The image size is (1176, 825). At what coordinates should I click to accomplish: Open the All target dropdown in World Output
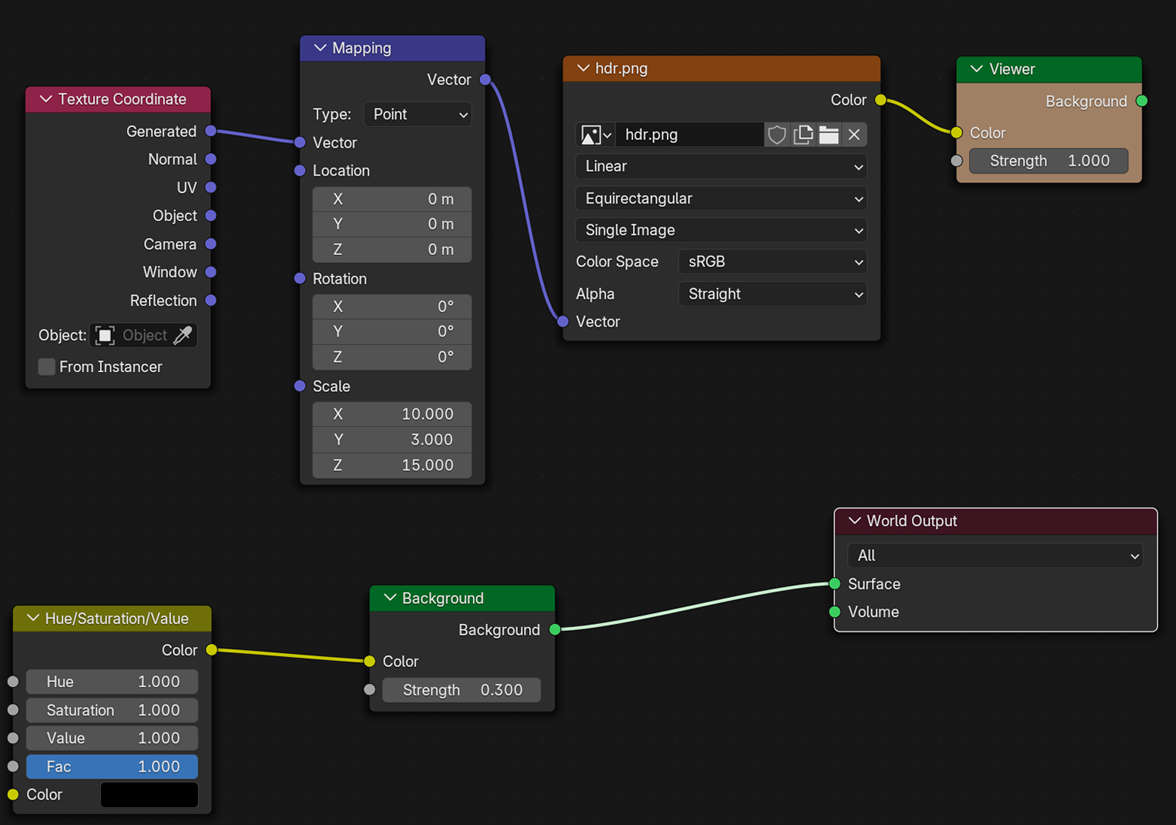[x=995, y=555]
